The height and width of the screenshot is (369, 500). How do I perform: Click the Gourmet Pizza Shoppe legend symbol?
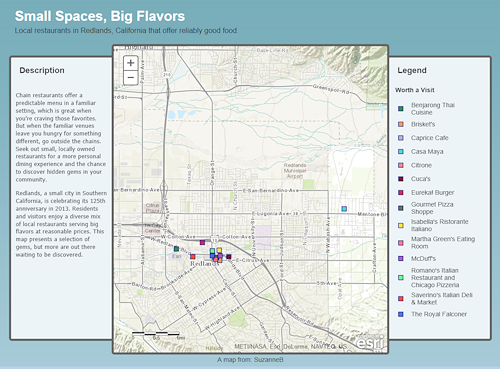pos(401,208)
